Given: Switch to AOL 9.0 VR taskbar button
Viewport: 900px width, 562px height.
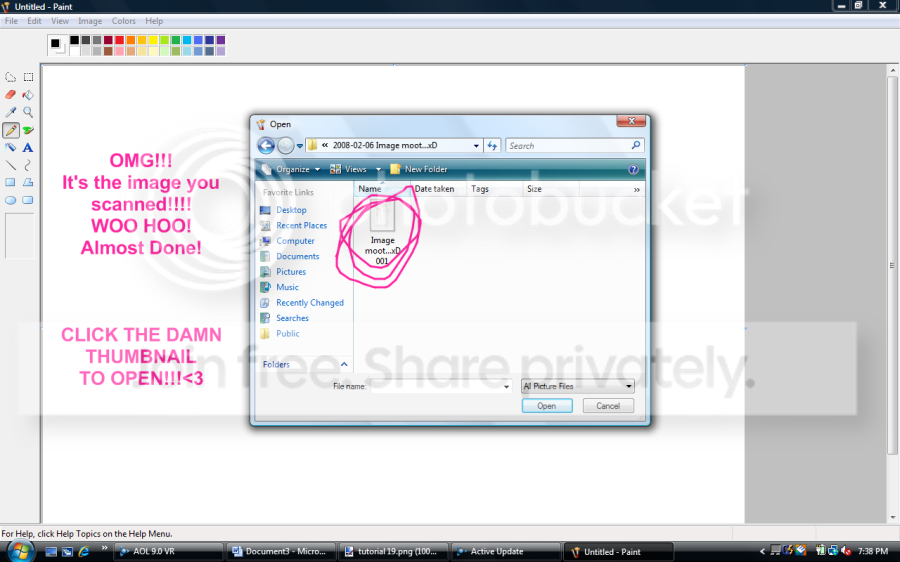Looking at the screenshot, I should [169, 552].
